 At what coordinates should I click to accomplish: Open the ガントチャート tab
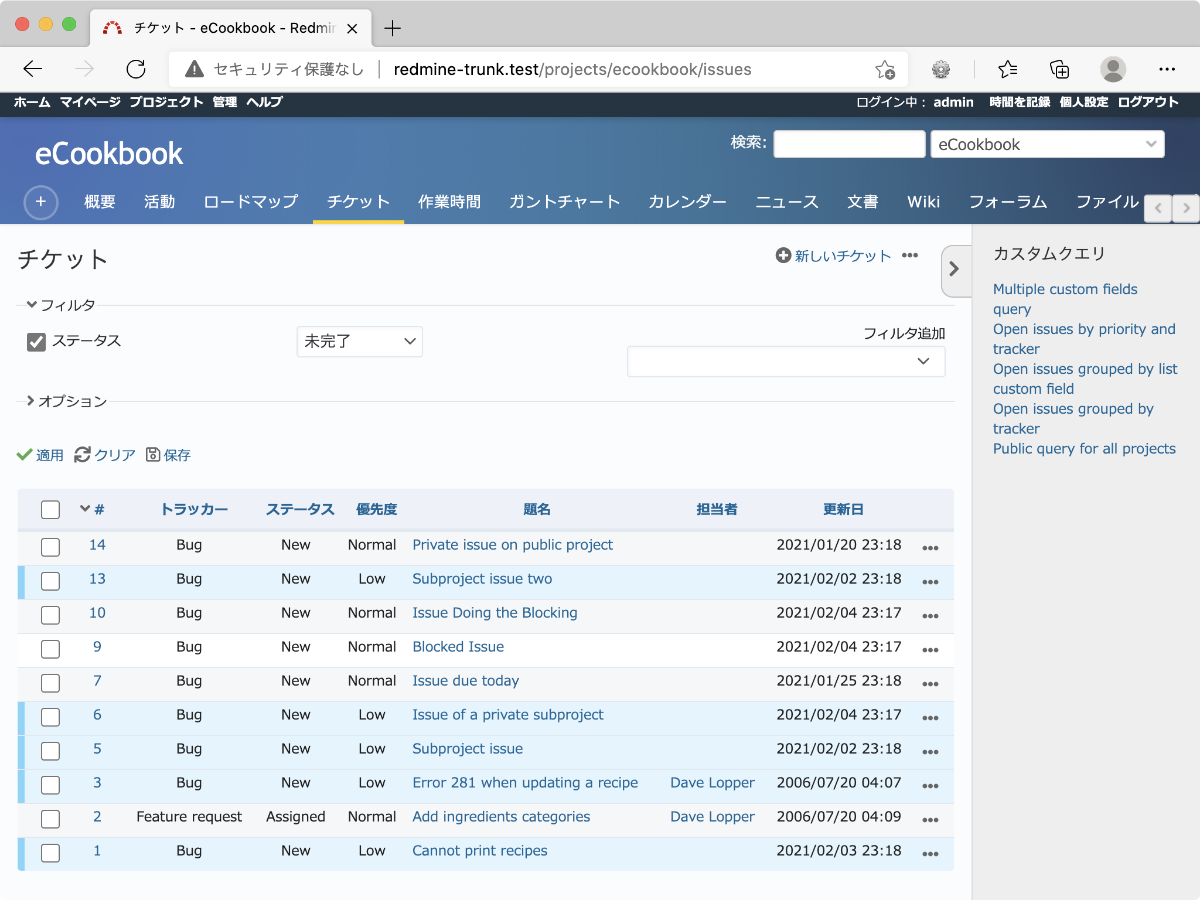coord(565,202)
